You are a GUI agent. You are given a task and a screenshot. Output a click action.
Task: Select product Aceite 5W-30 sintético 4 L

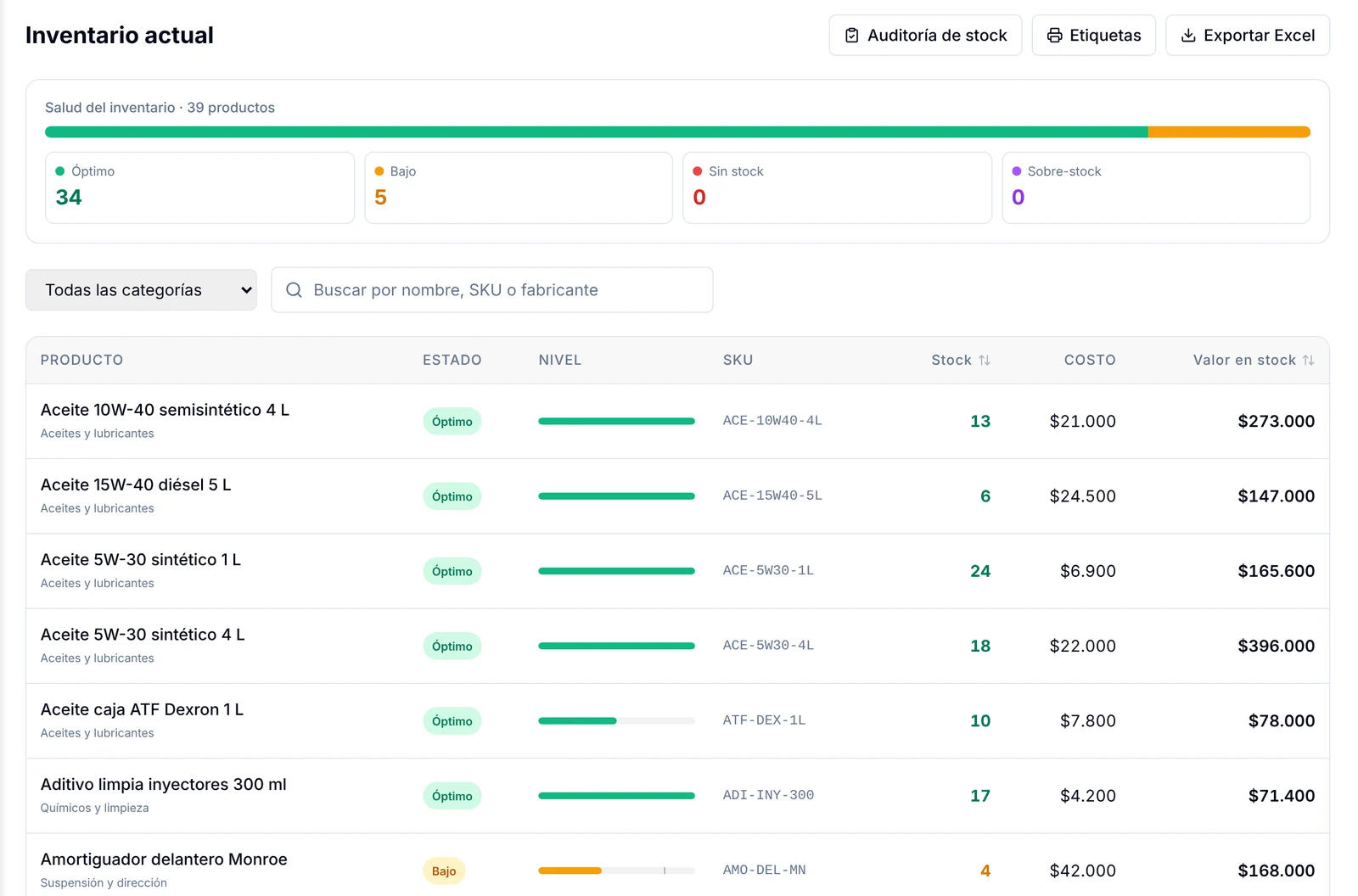[x=143, y=635]
